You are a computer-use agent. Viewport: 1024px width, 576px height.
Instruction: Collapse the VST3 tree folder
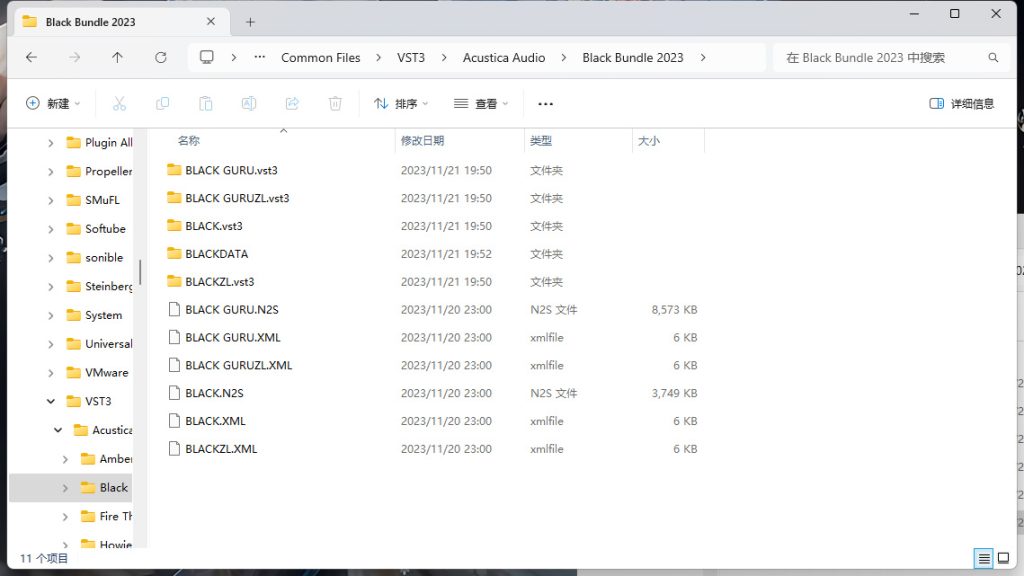click(51, 401)
